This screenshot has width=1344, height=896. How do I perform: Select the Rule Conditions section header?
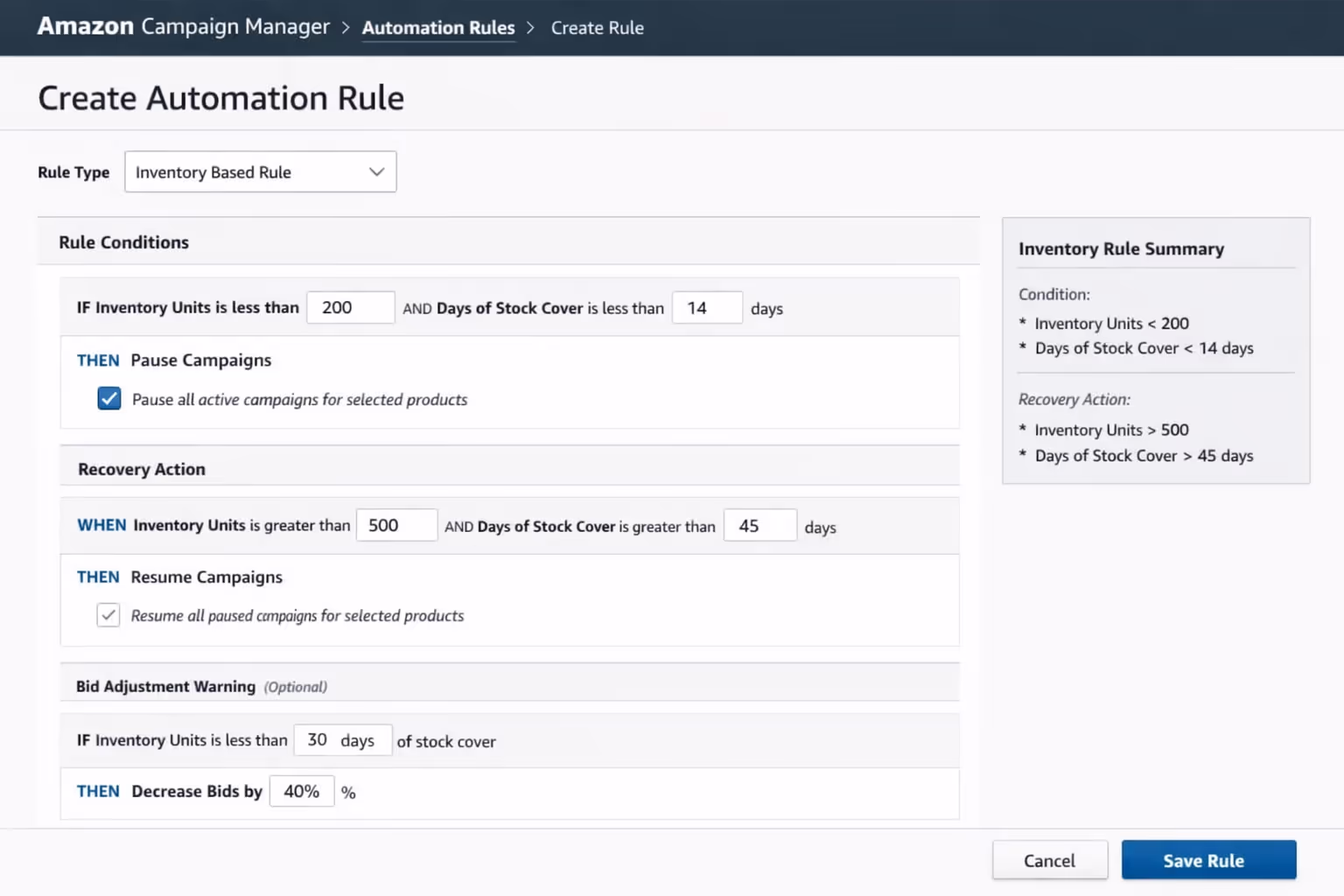coord(123,241)
